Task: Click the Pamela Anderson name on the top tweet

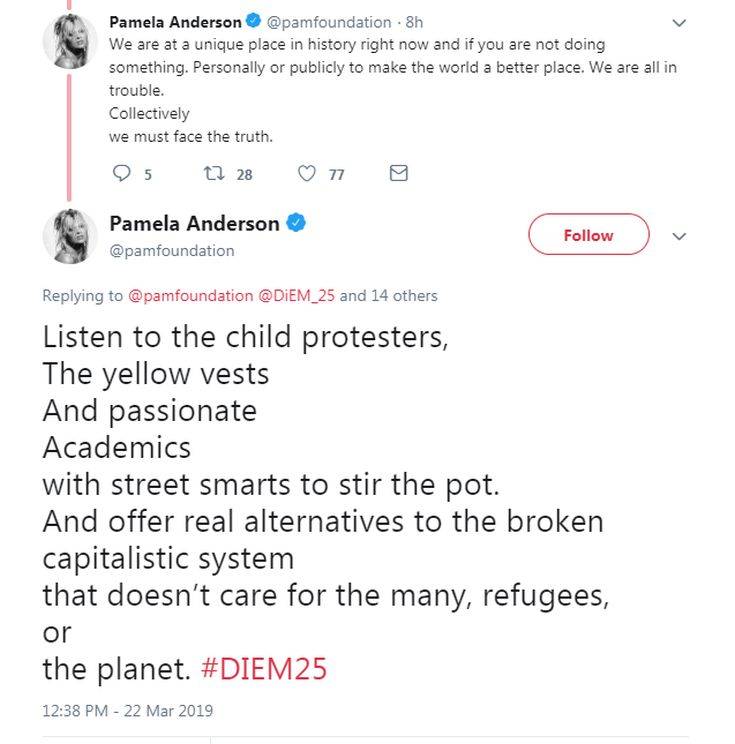Action: coord(175,22)
